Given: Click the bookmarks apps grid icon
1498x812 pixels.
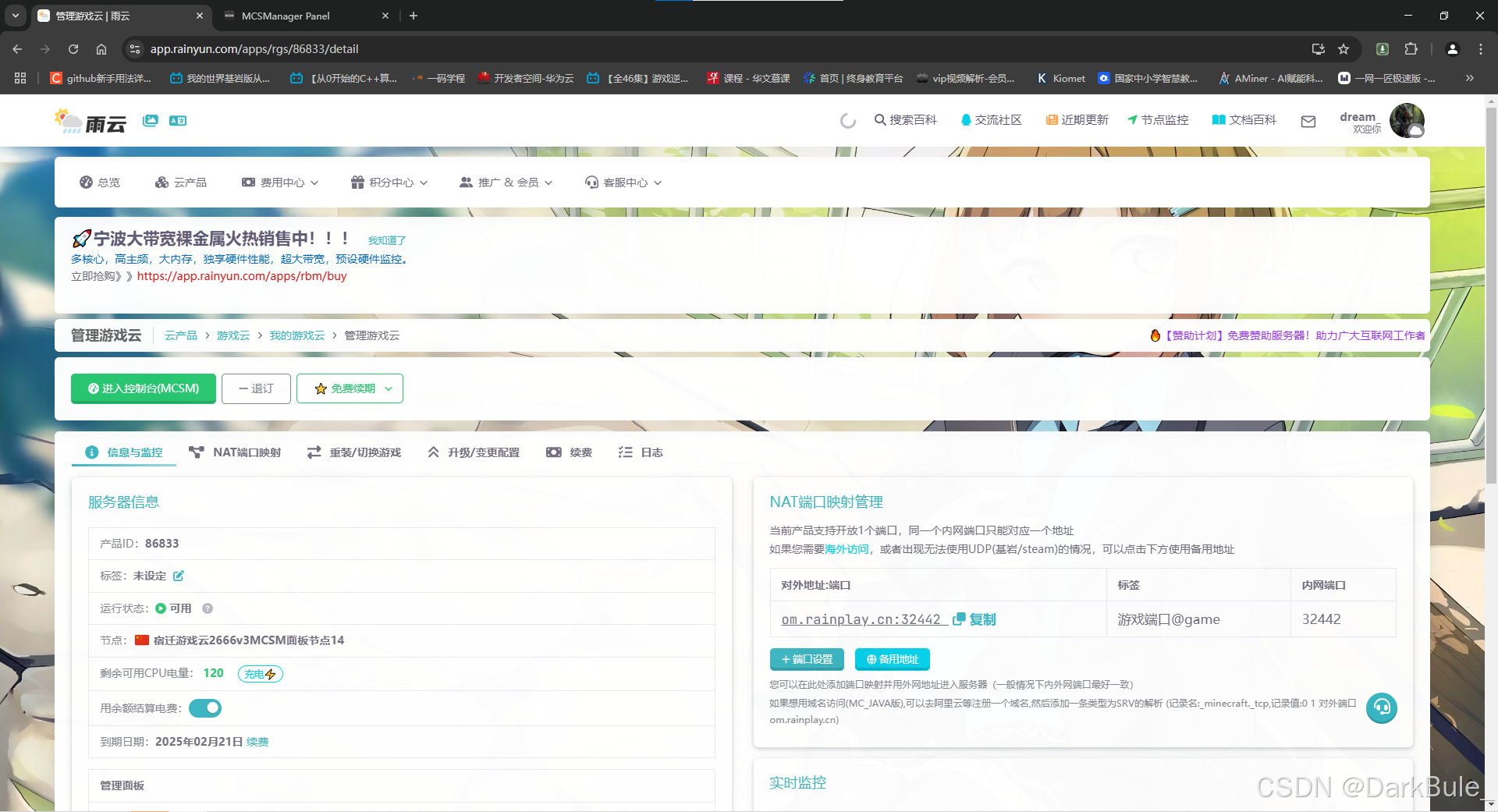Looking at the screenshot, I should (20, 78).
